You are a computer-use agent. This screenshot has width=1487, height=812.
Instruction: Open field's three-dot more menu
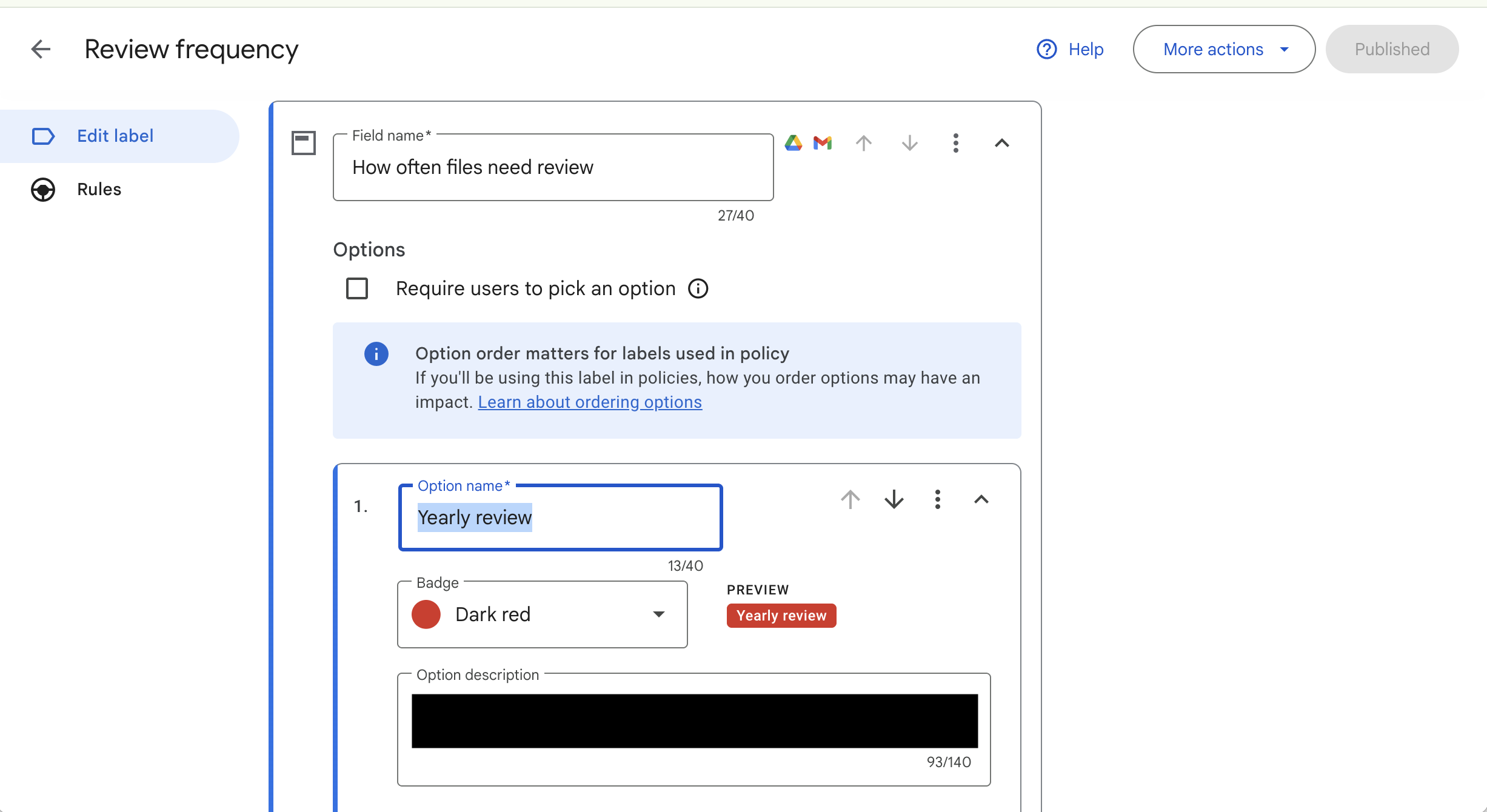[x=955, y=143]
